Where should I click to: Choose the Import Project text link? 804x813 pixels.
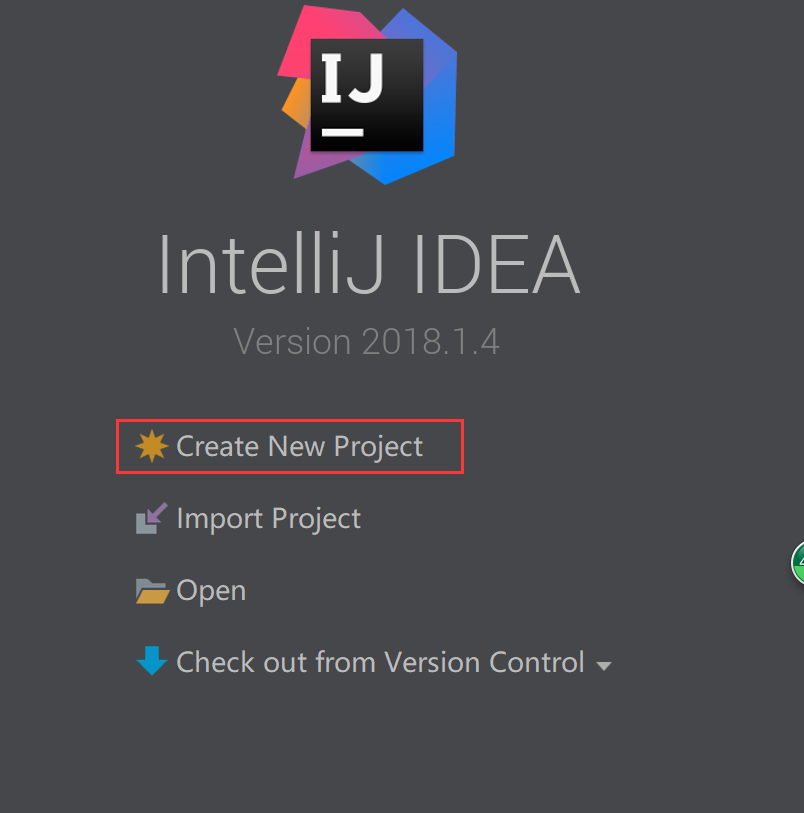coord(268,519)
